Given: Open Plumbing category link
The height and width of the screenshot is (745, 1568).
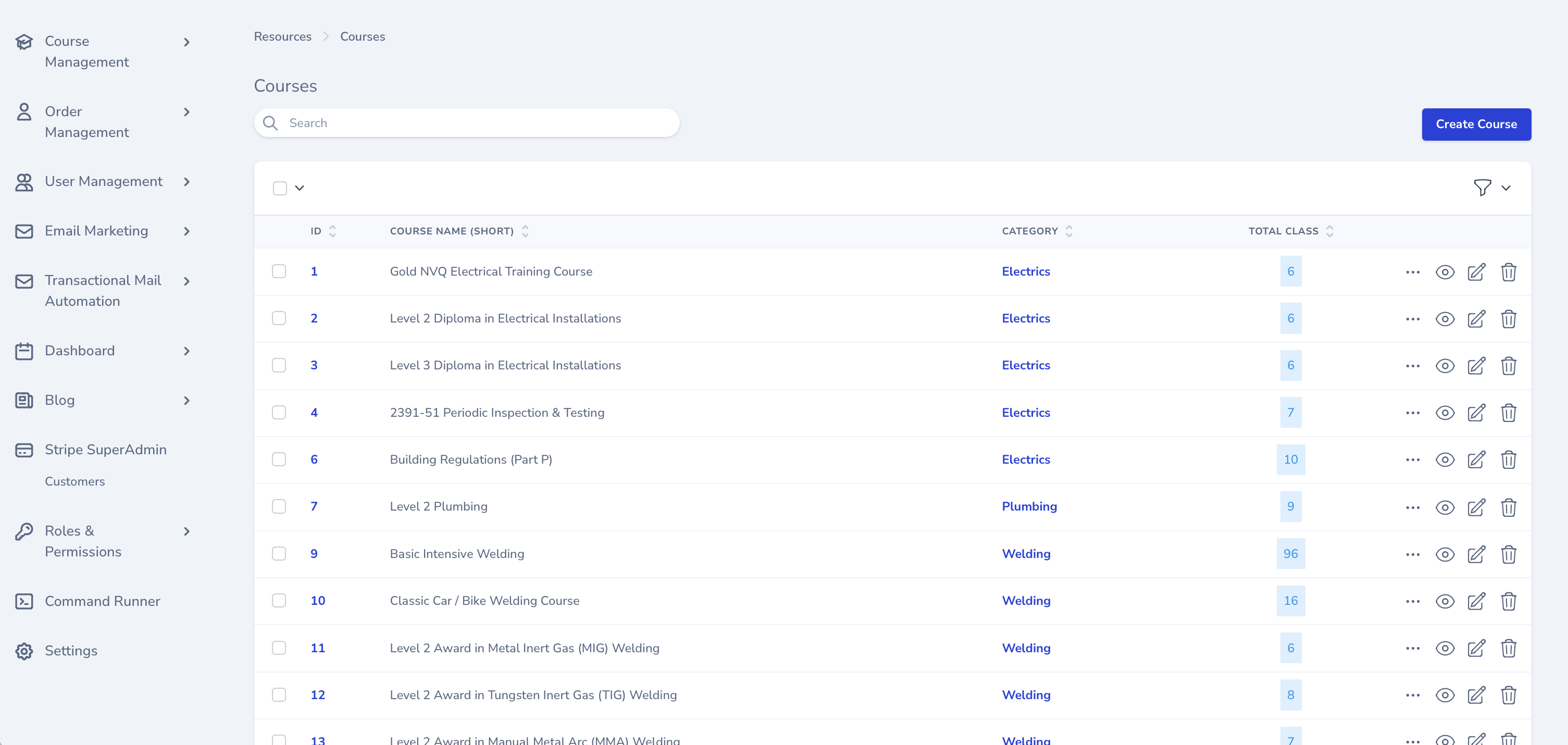Looking at the screenshot, I should click(x=1029, y=506).
